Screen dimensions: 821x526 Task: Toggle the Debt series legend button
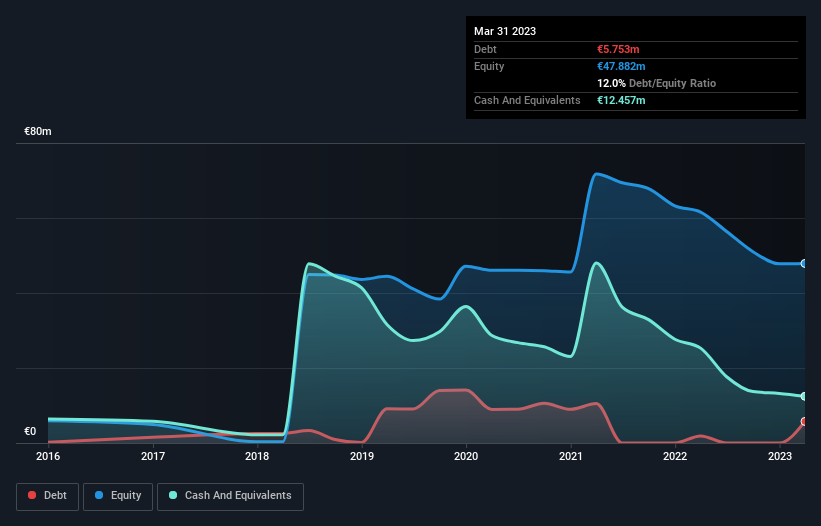[48, 496]
